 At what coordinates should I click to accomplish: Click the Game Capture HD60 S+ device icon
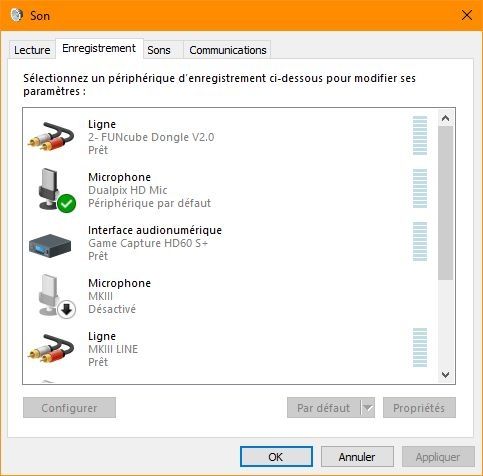coord(50,246)
